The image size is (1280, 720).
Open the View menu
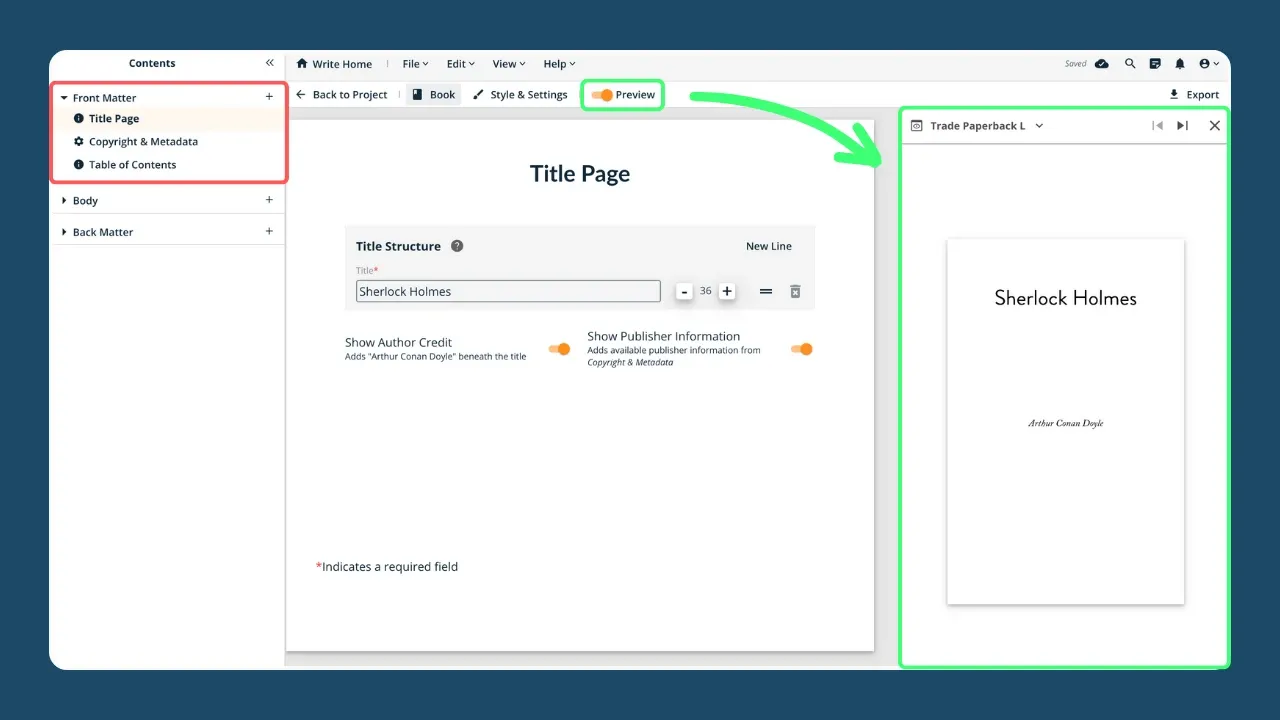click(508, 63)
